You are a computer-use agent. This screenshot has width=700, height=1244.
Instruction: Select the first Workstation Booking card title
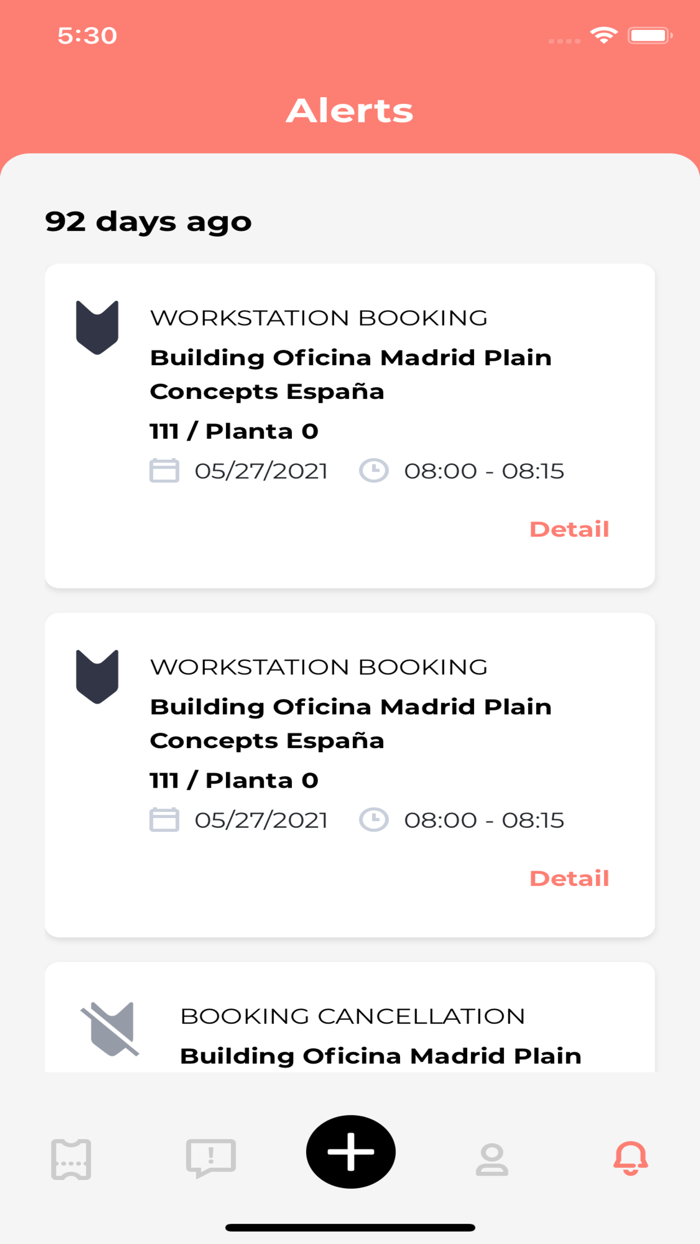tap(319, 318)
